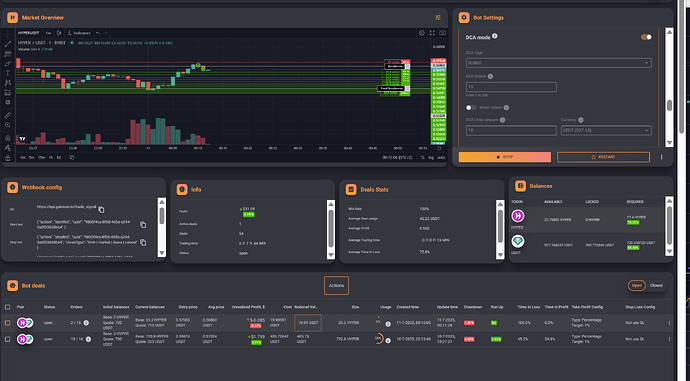Take a chart snapshot with camera icon
This screenshot has width=690, height=381.
tap(442, 33)
